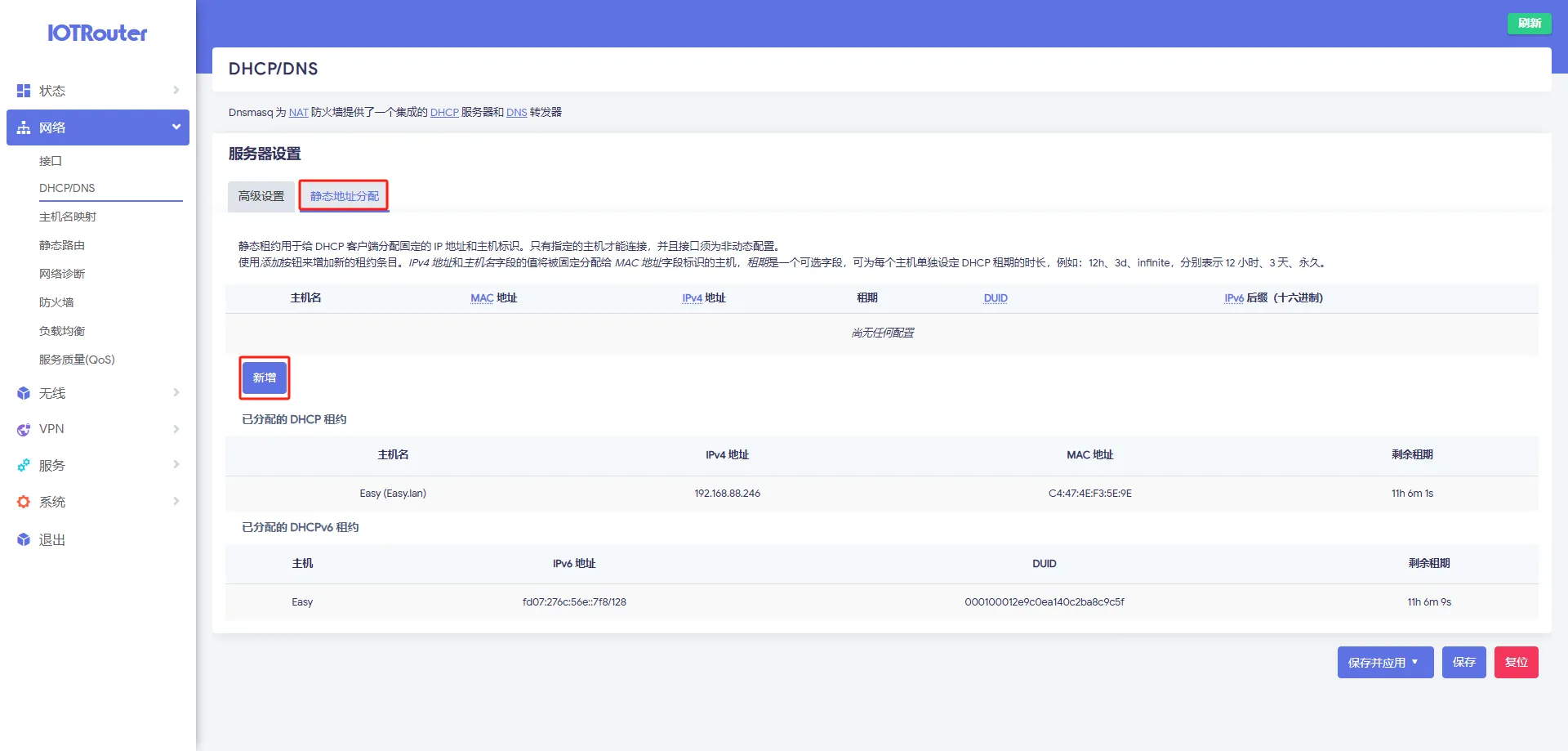Click the status dashboard icon in sidebar
This screenshot has height=751, width=1568.
click(x=24, y=91)
